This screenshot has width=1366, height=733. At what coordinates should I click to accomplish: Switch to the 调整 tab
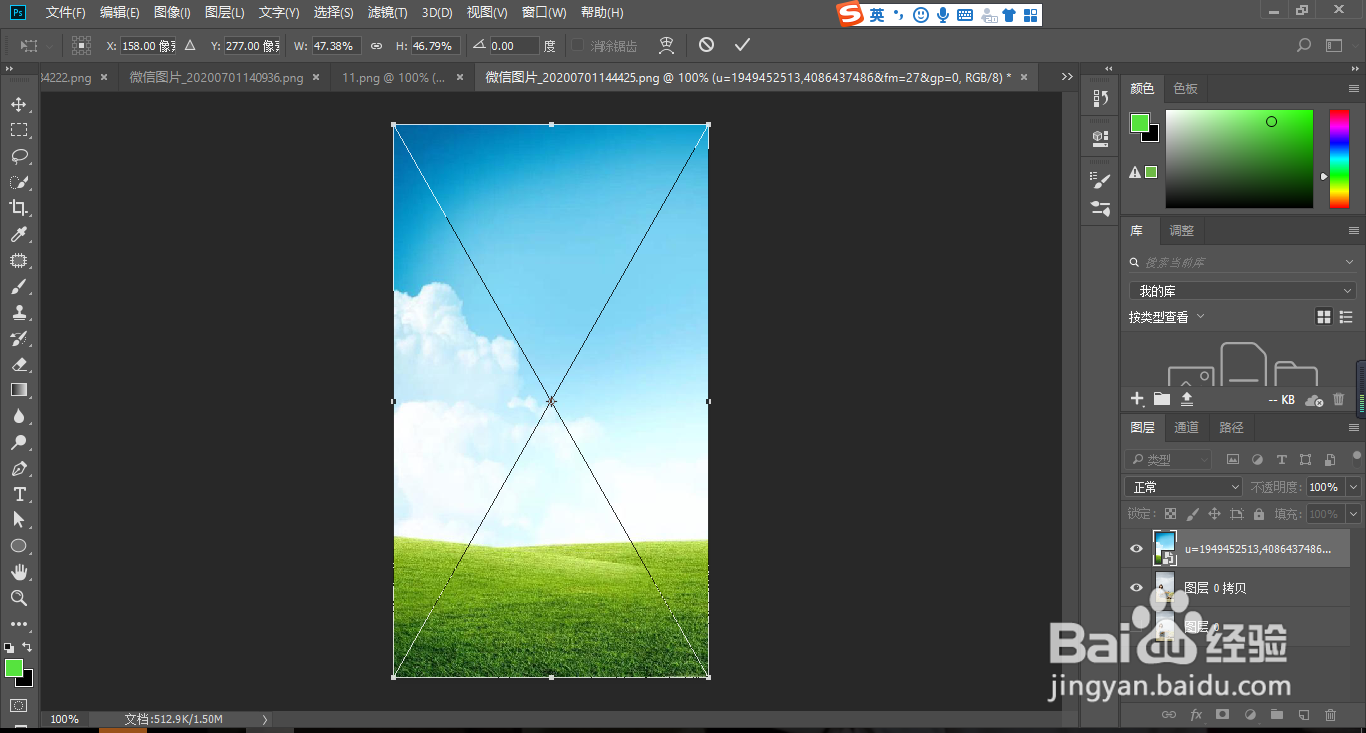(1182, 231)
